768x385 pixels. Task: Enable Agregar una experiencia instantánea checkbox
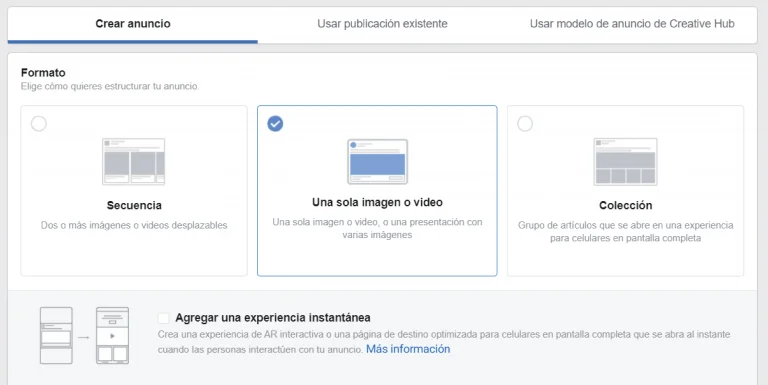(x=164, y=318)
